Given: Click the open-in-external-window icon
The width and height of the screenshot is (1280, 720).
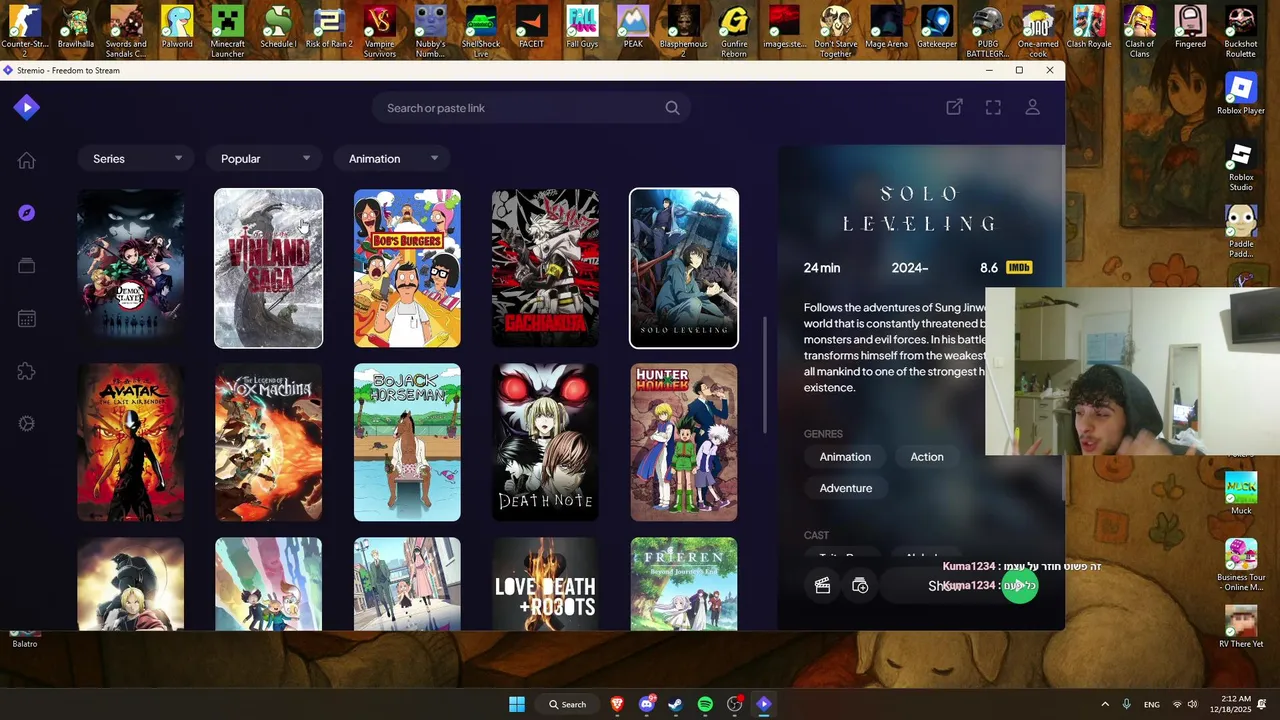Looking at the screenshot, I should coord(954,107).
